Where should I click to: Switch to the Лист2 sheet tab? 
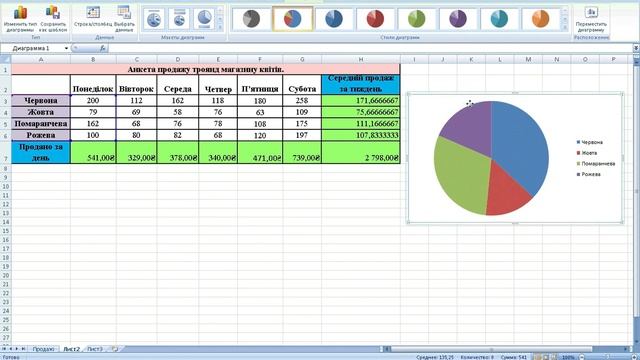coord(71,349)
